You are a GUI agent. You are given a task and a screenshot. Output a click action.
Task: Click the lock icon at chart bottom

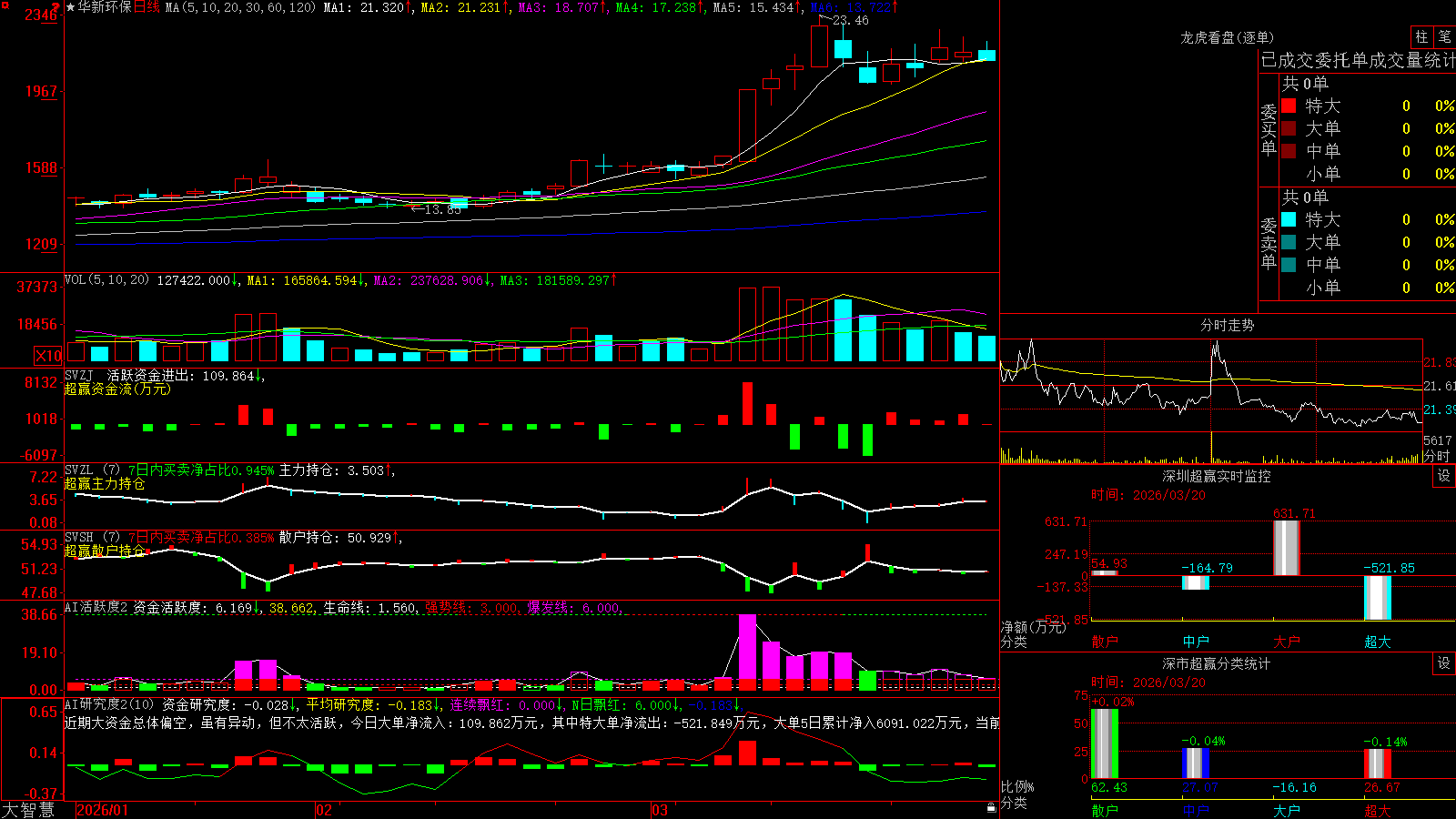coord(991,807)
